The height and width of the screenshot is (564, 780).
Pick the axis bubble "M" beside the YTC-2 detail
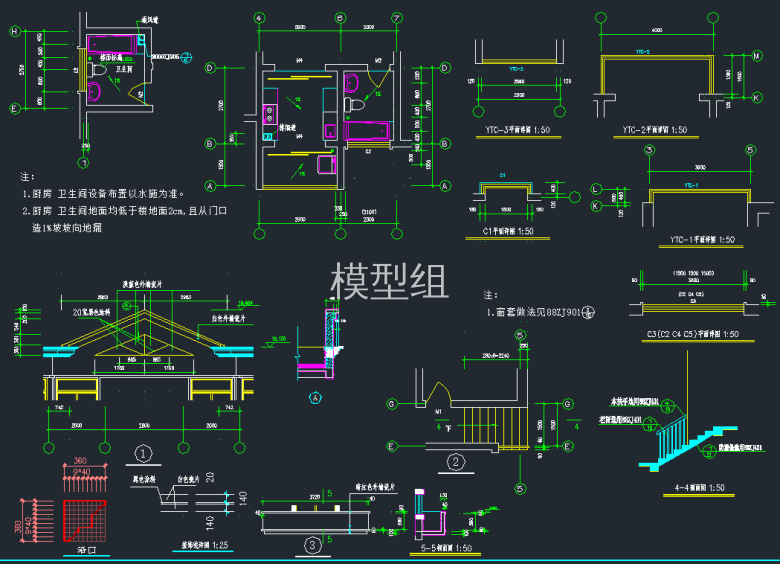click(757, 56)
